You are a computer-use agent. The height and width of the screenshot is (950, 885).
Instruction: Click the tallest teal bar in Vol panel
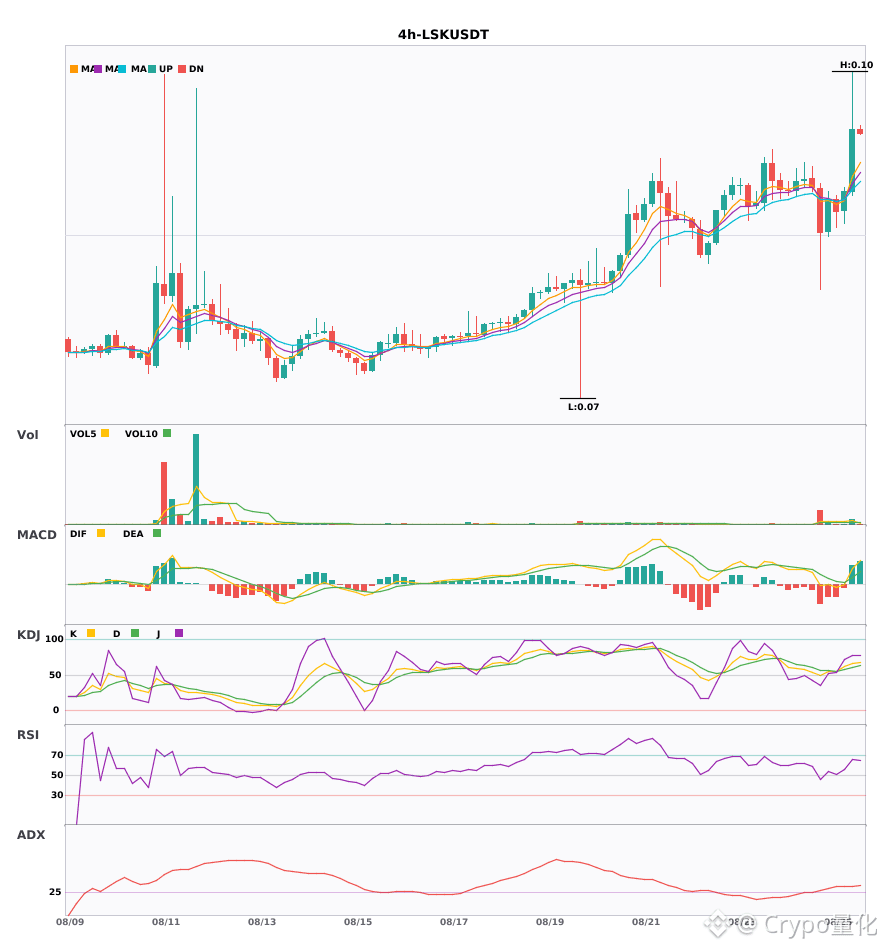[x=196, y=479]
